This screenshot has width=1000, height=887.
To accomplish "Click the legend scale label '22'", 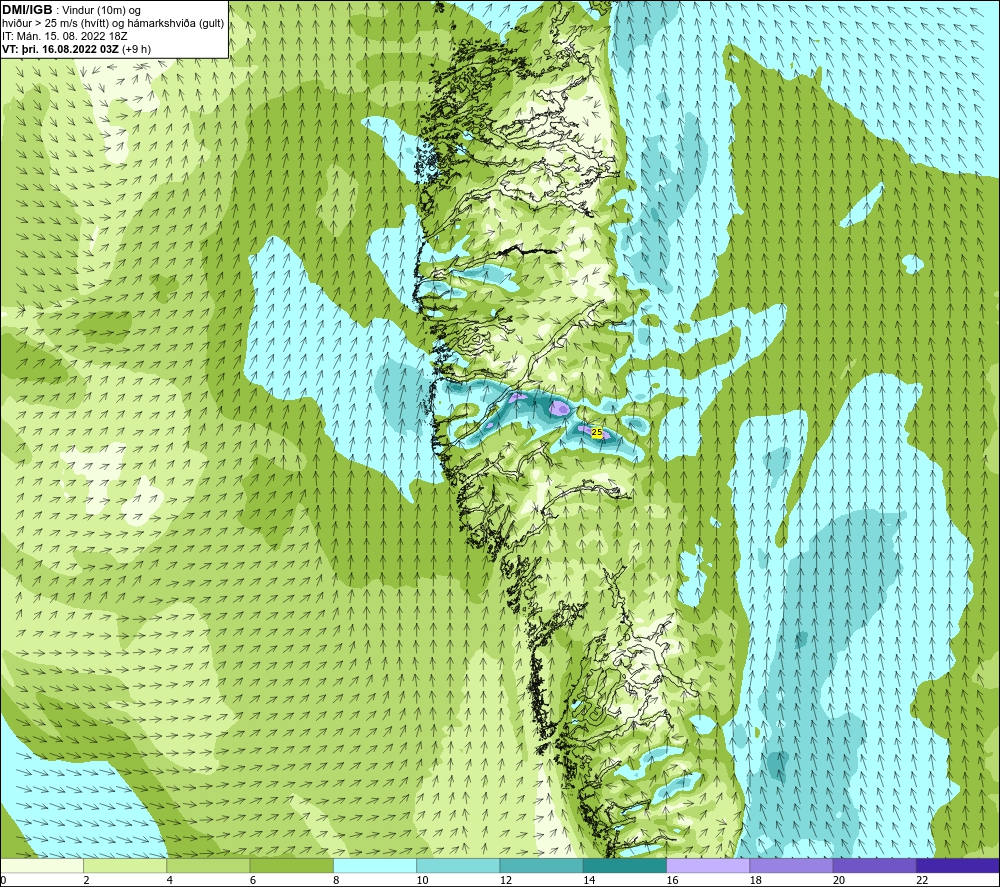I will pyautogui.click(x=923, y=880).
